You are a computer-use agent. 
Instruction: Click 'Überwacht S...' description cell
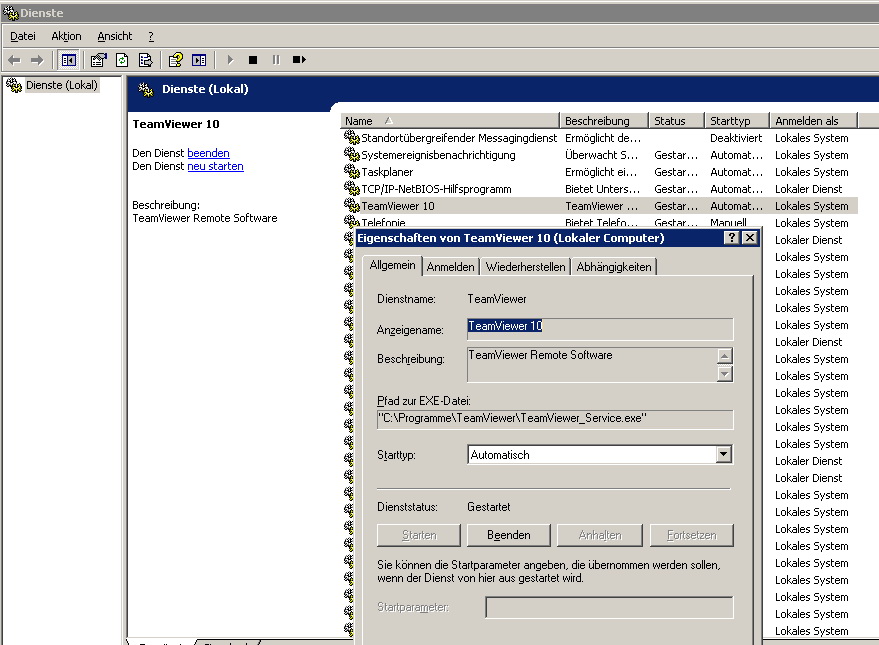coord(601,155)
